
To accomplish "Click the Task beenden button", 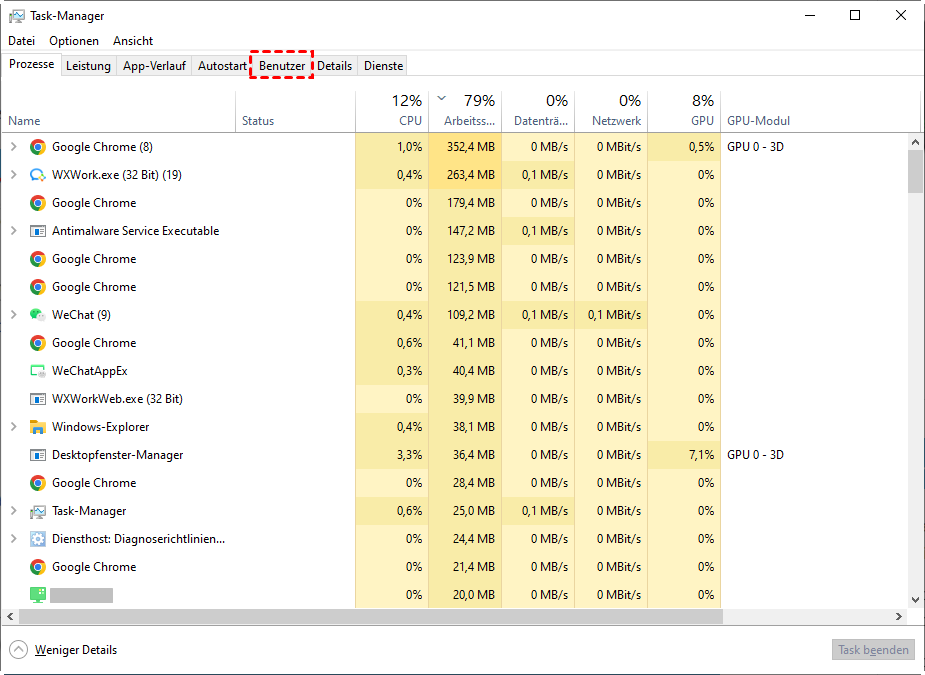I will pyautogui.click(x=873, y=650).
